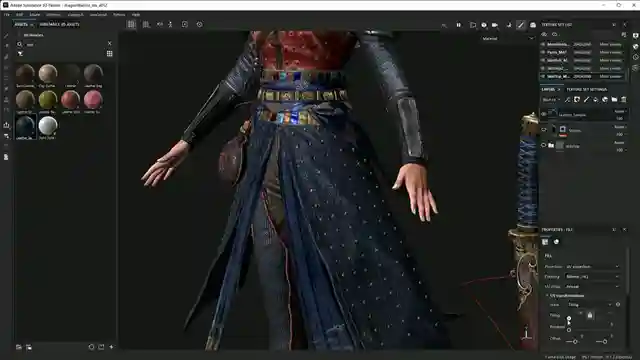
Task: Open the Help menu
Action: [x=136, y=15]
